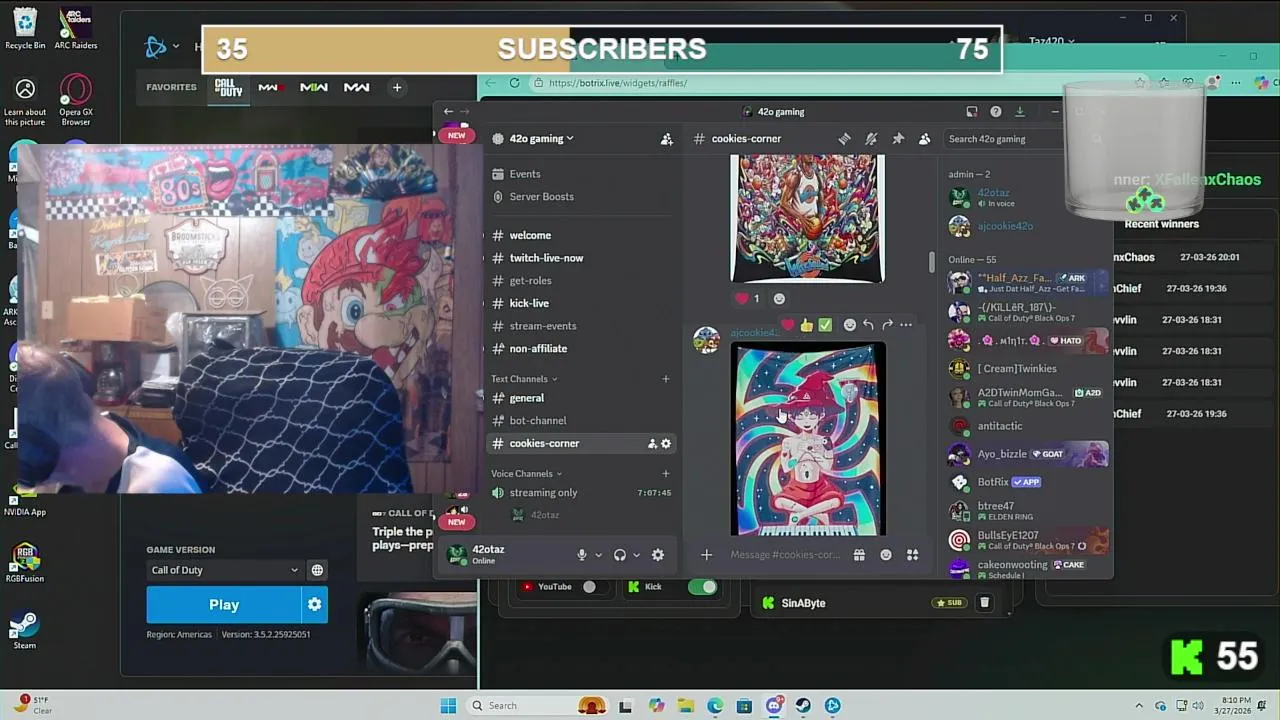
Task: Collapse Text Channels category
Action: tap(524, 379)
